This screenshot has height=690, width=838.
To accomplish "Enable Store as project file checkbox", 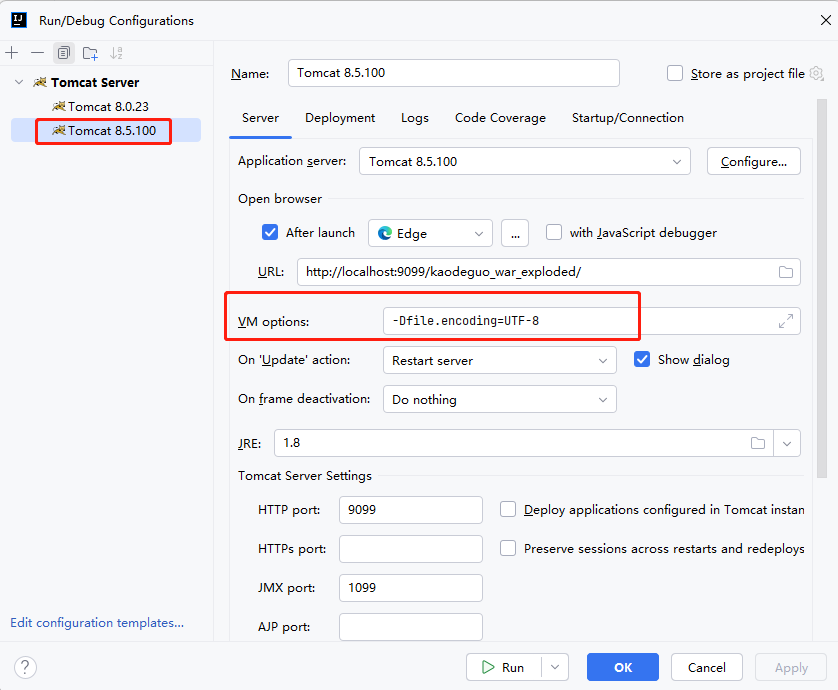I will click(675, 73).
